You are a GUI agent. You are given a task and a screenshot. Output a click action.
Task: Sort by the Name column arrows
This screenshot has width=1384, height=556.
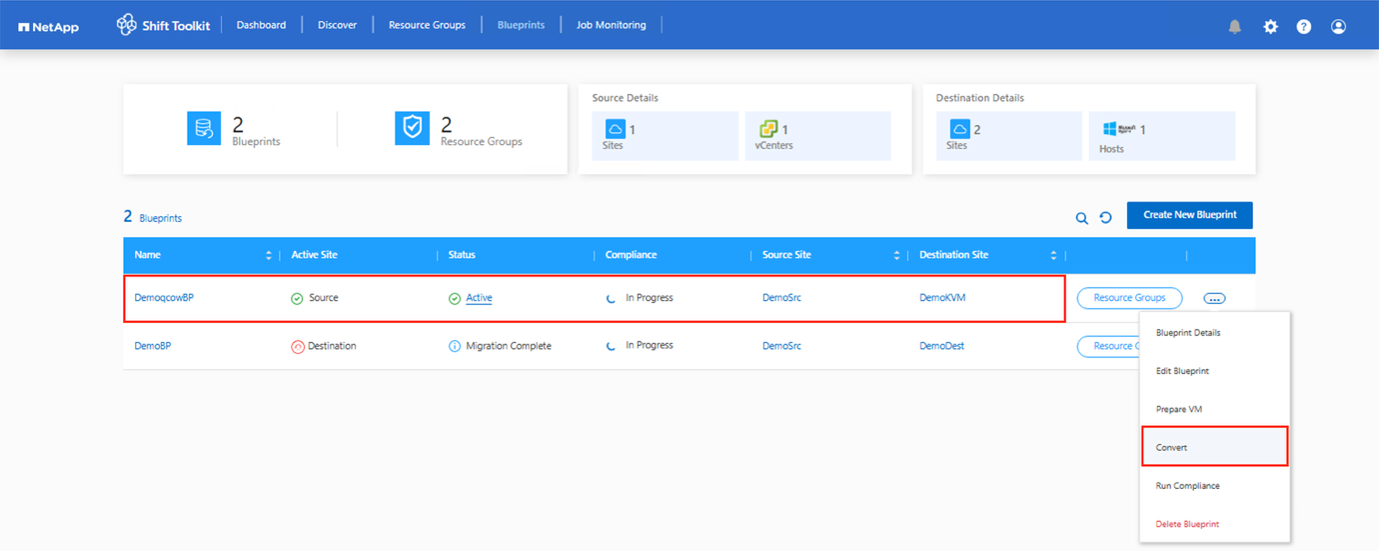[268, 256]
